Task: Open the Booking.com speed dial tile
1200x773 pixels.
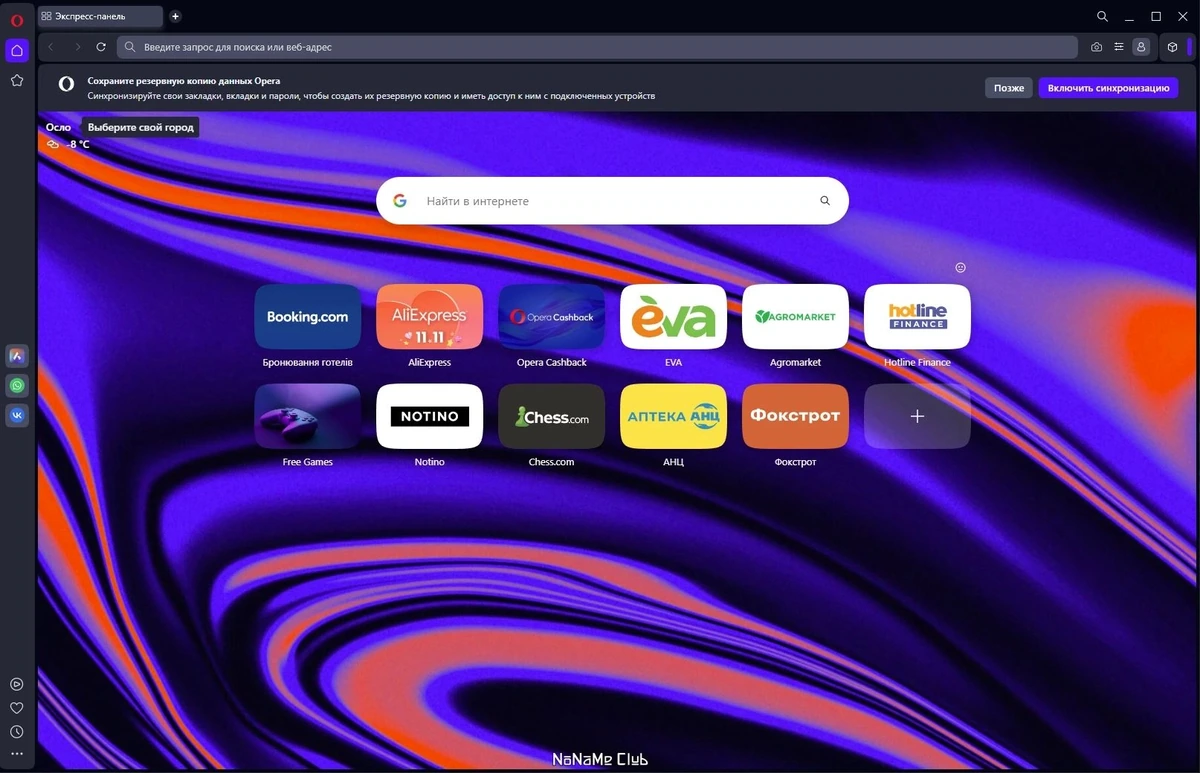Action: [308, 317]
